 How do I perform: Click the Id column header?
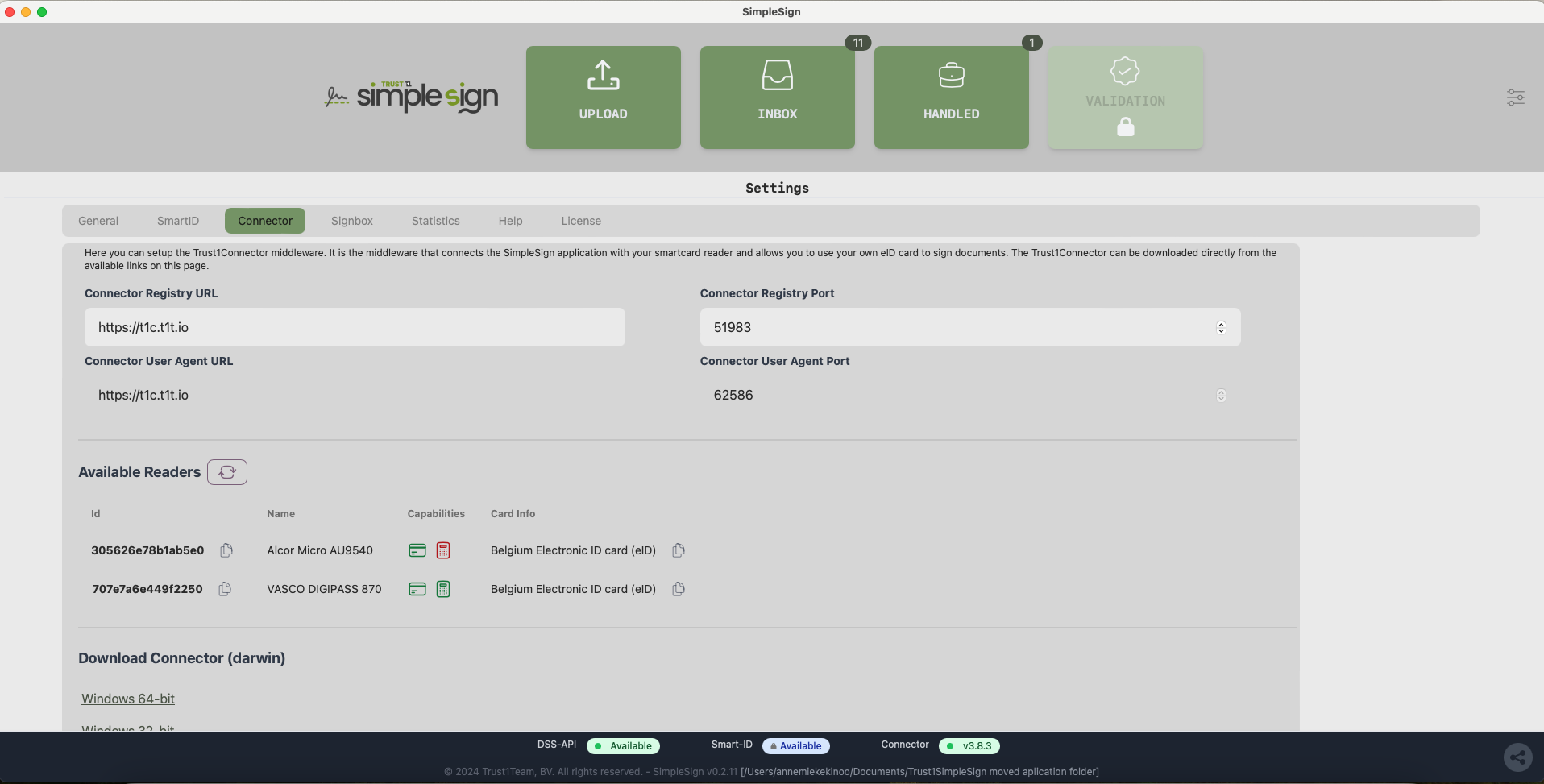tap(95, 514)
